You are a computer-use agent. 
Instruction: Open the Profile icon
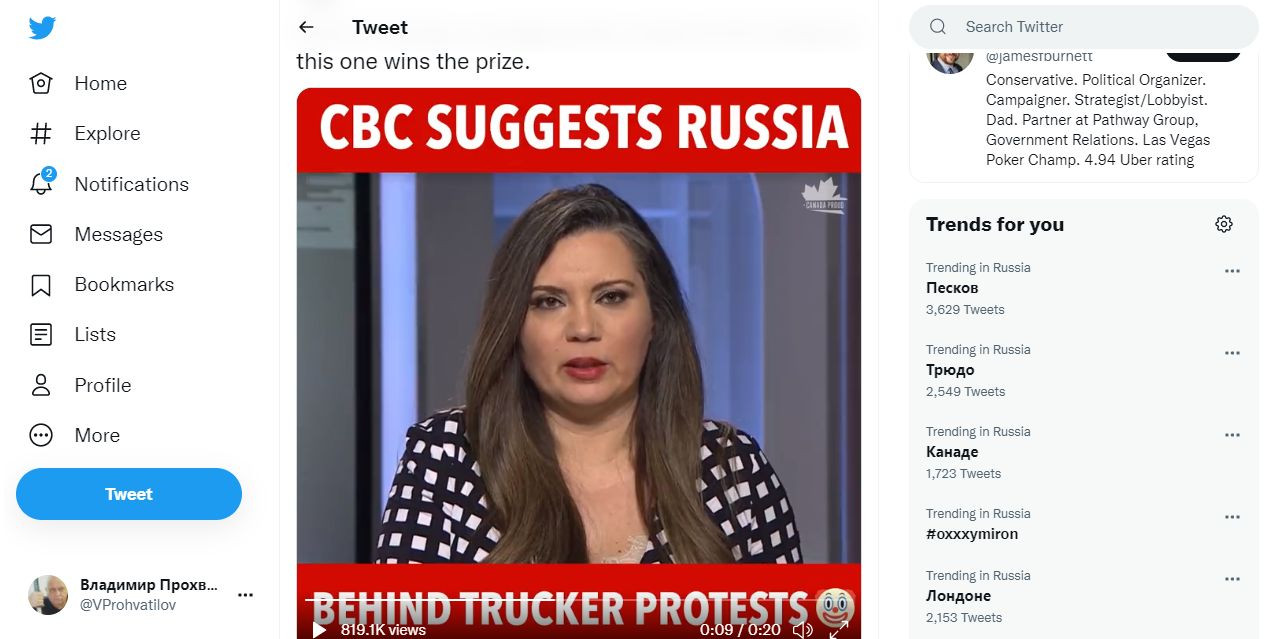(41, 385)
